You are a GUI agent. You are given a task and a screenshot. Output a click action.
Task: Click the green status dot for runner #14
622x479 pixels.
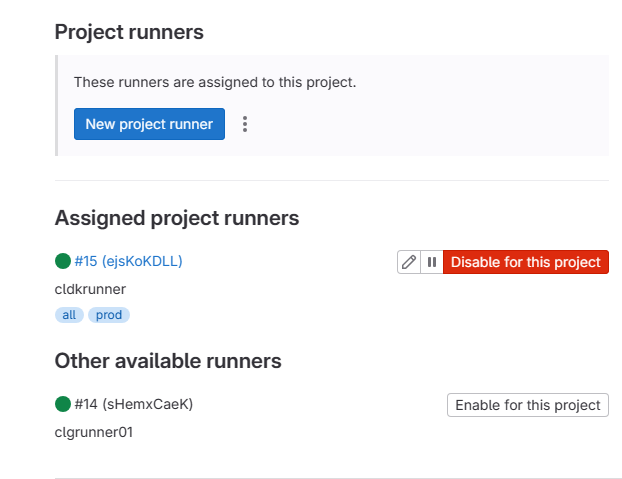pos(63,405)
